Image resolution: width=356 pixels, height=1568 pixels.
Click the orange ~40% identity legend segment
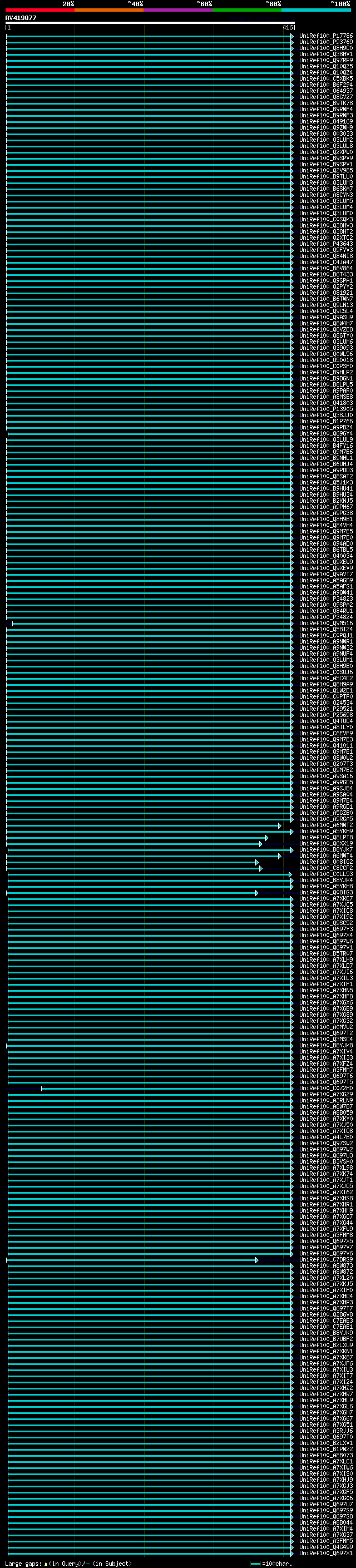click(x=109, y=11)
